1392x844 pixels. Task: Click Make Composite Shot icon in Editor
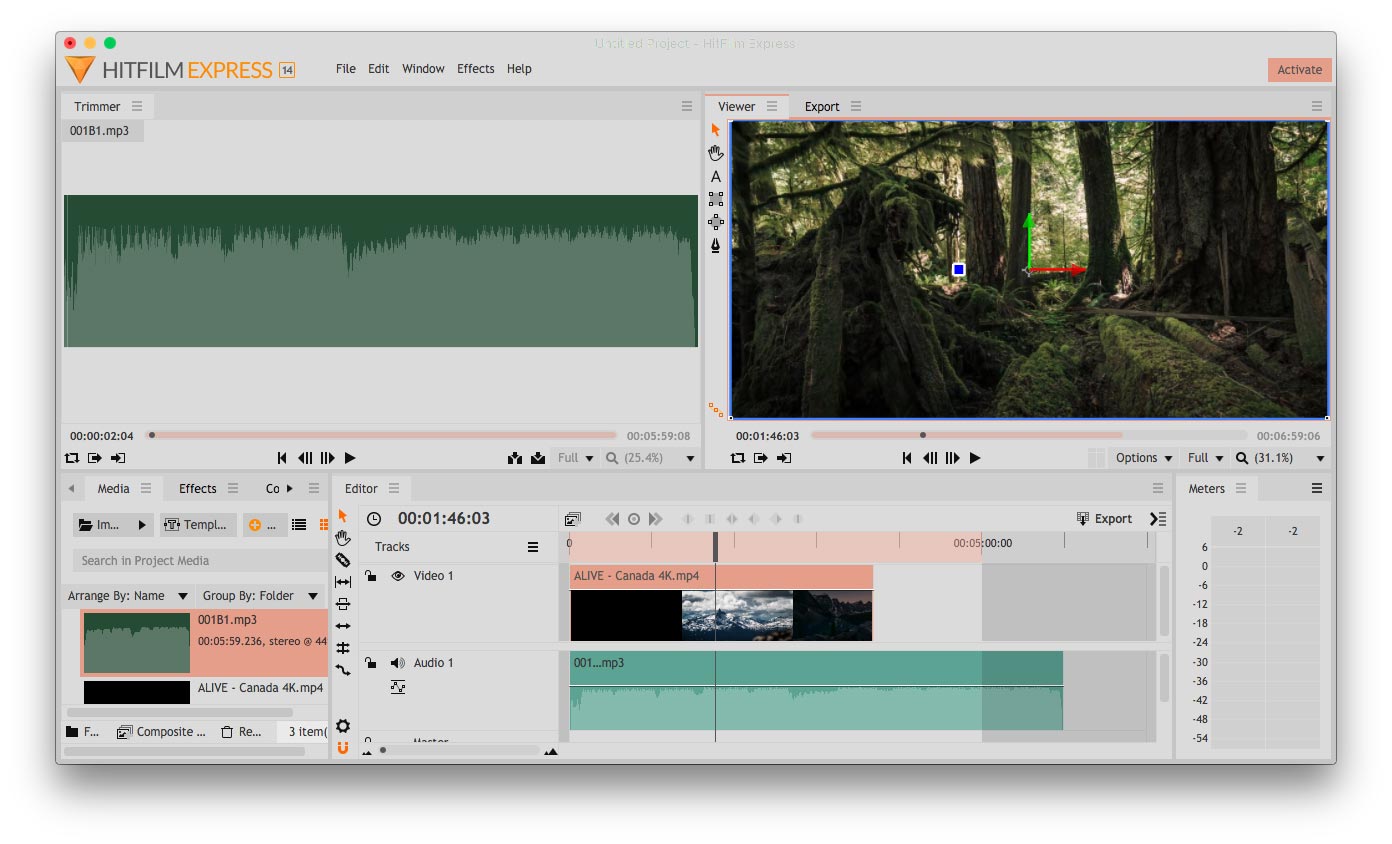572,519
